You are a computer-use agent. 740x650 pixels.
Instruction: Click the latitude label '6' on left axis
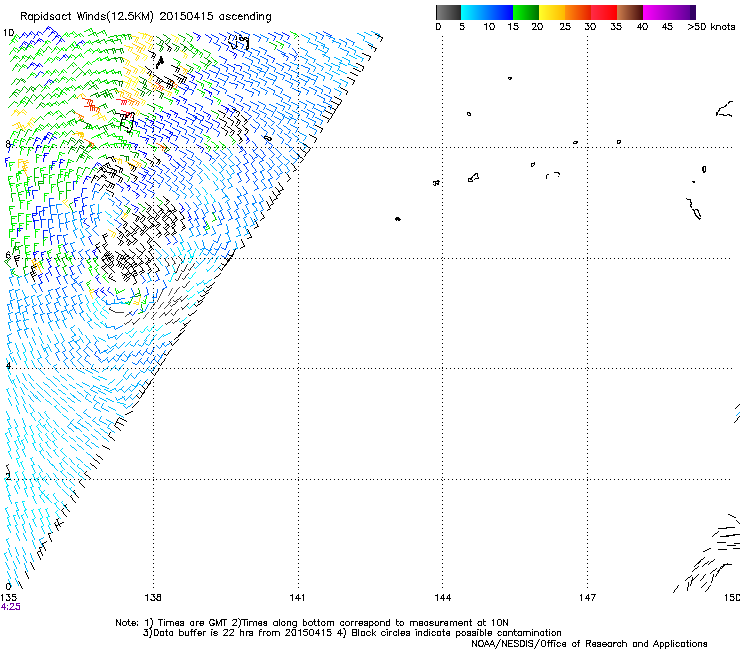tap(8, 255)
